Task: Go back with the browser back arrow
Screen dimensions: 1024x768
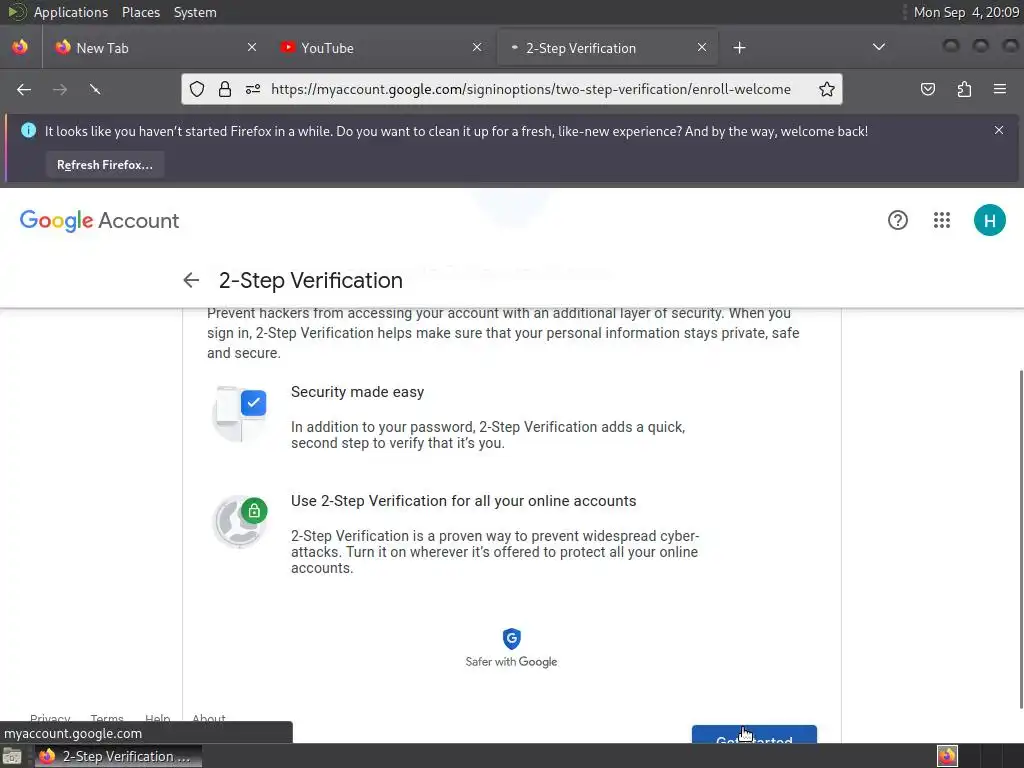Action: tap(24, 89)
